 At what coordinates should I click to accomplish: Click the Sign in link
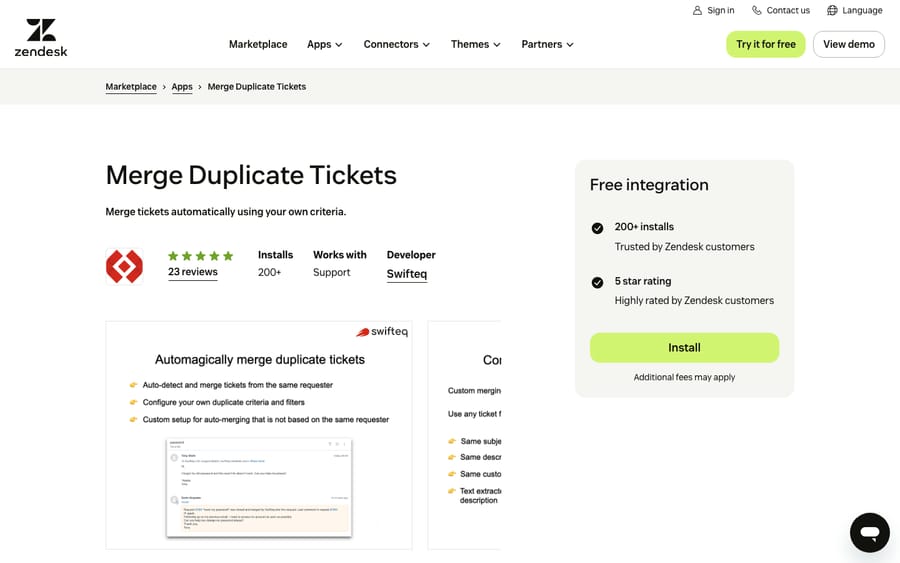713,10
